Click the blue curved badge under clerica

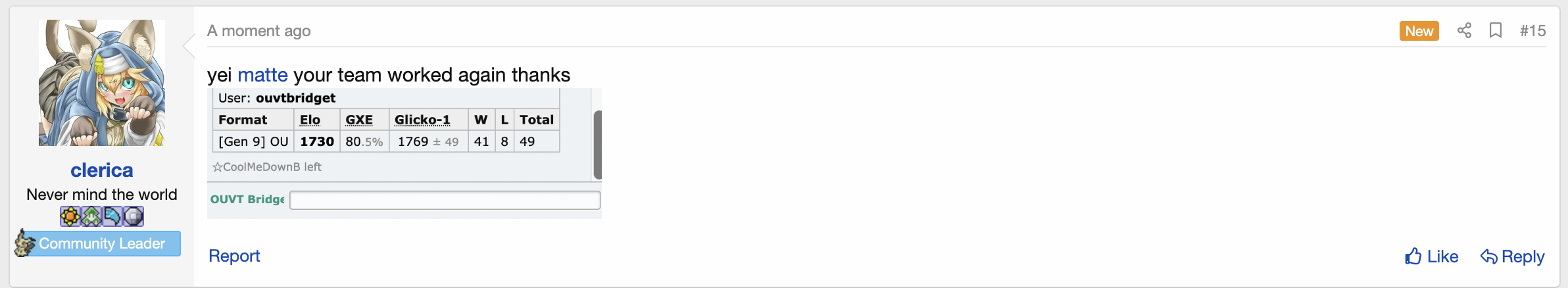pyautogui.click(x=112, y=216)
